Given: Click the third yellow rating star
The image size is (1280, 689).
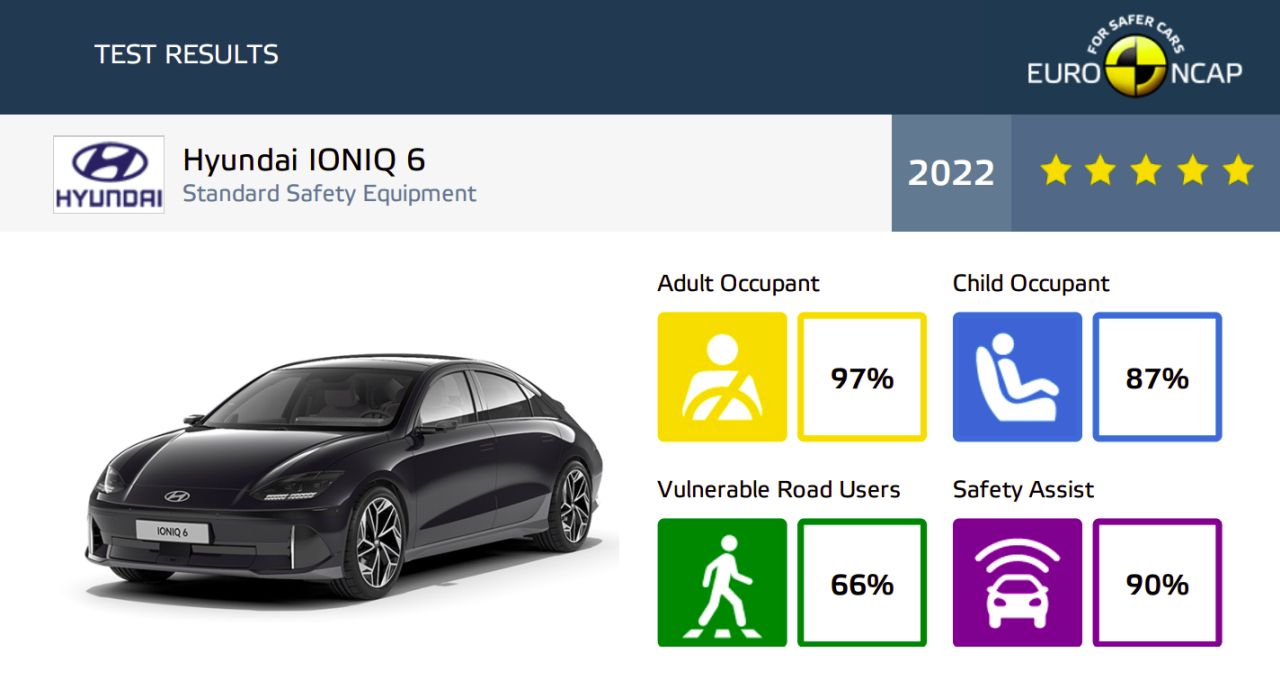Looking at the screenshot, I should pos(1146,171).
